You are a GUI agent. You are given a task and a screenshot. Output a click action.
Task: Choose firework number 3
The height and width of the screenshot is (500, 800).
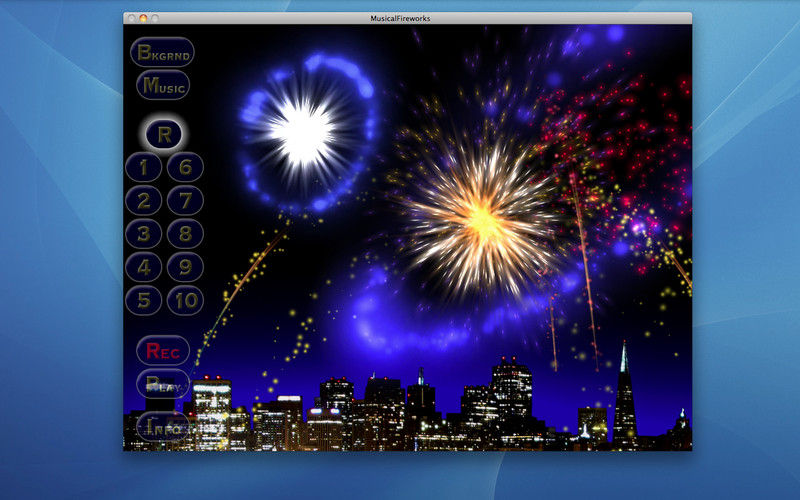coord(143,234)
